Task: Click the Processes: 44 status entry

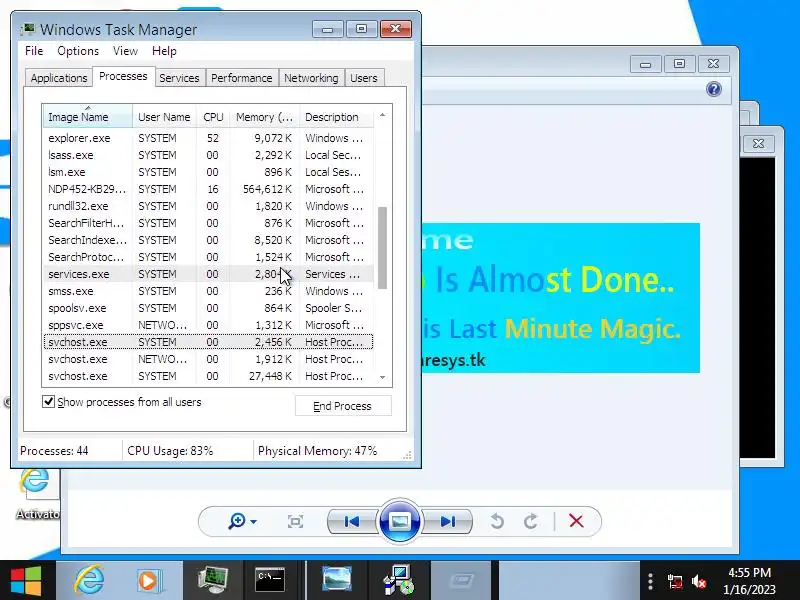Action: point(54,451)
